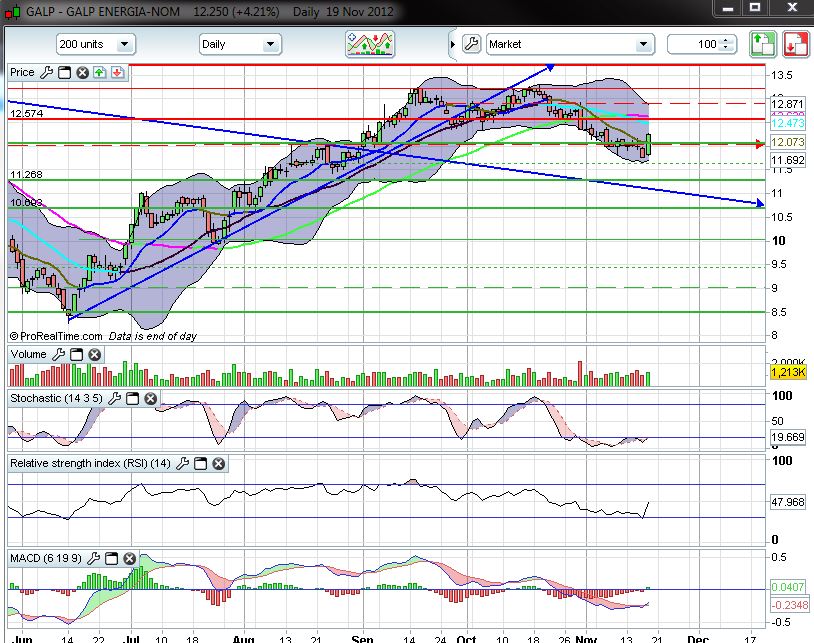Click the Sep label on the date axis
Screen dimensions: 814x643
click(362, 638)
